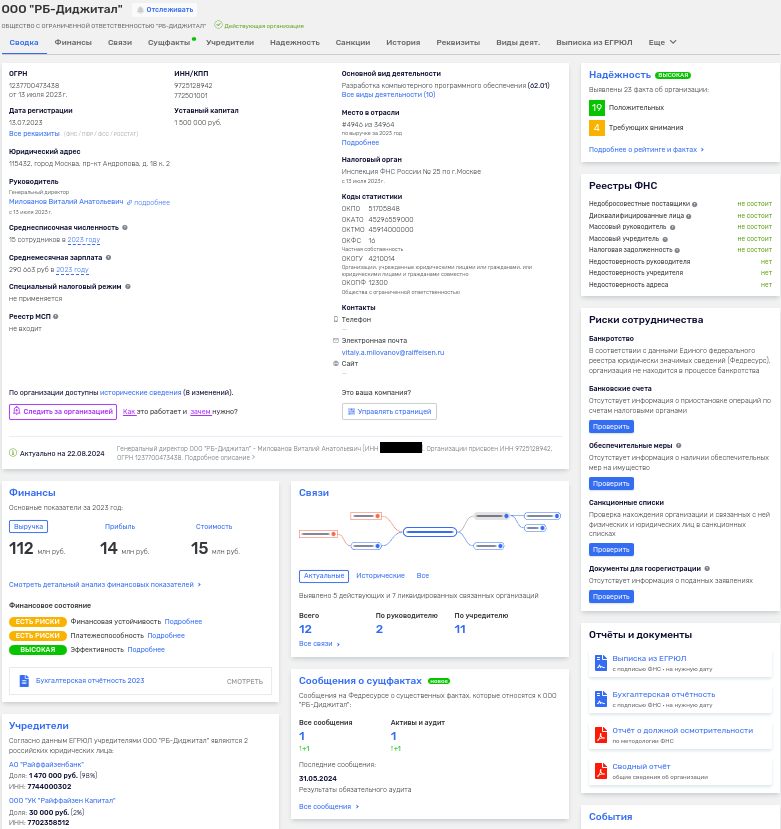Click the PDF icon for Отчёт о должной осмотрительности
781x829 pixels.
point(600,735)
